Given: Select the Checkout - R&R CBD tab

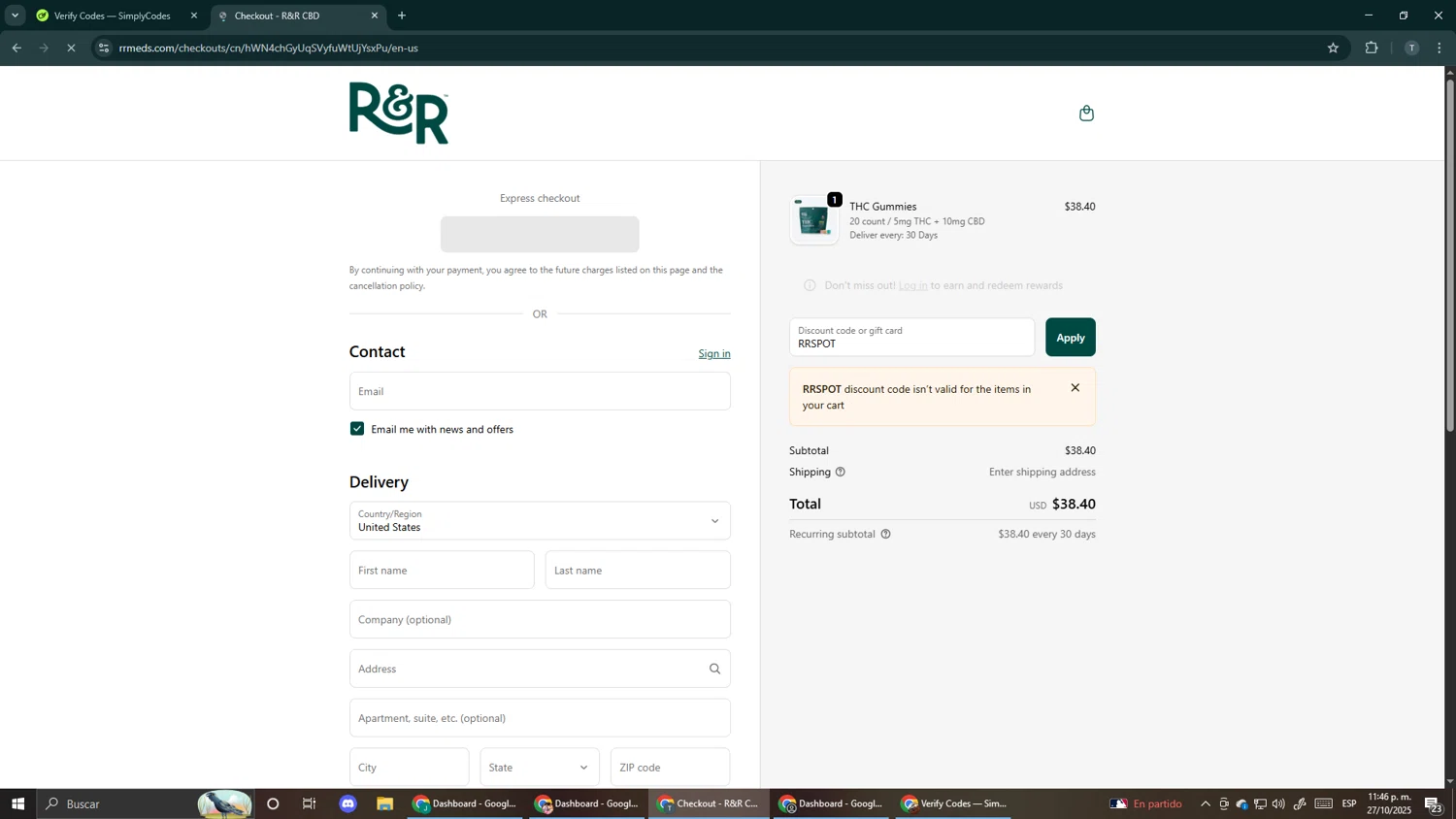Looking at the screenshot, I should click(x=296, y=16).
